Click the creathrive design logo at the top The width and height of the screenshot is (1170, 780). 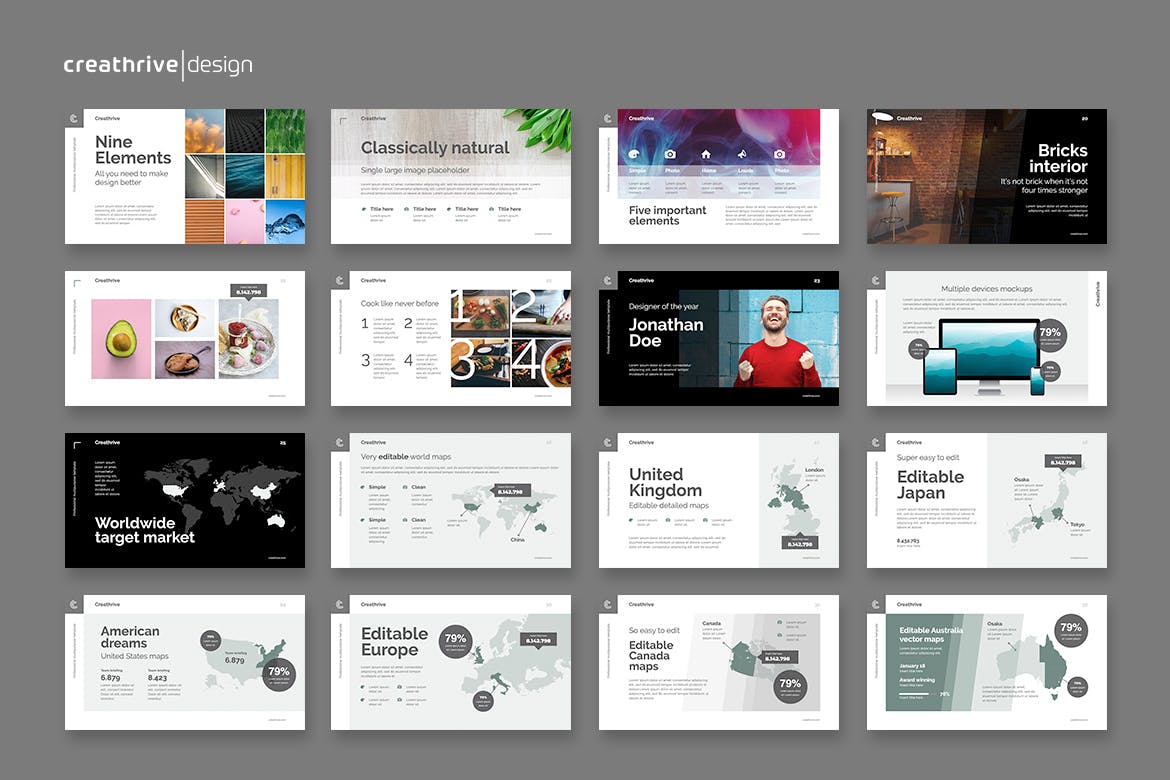(x=158, y=66)
